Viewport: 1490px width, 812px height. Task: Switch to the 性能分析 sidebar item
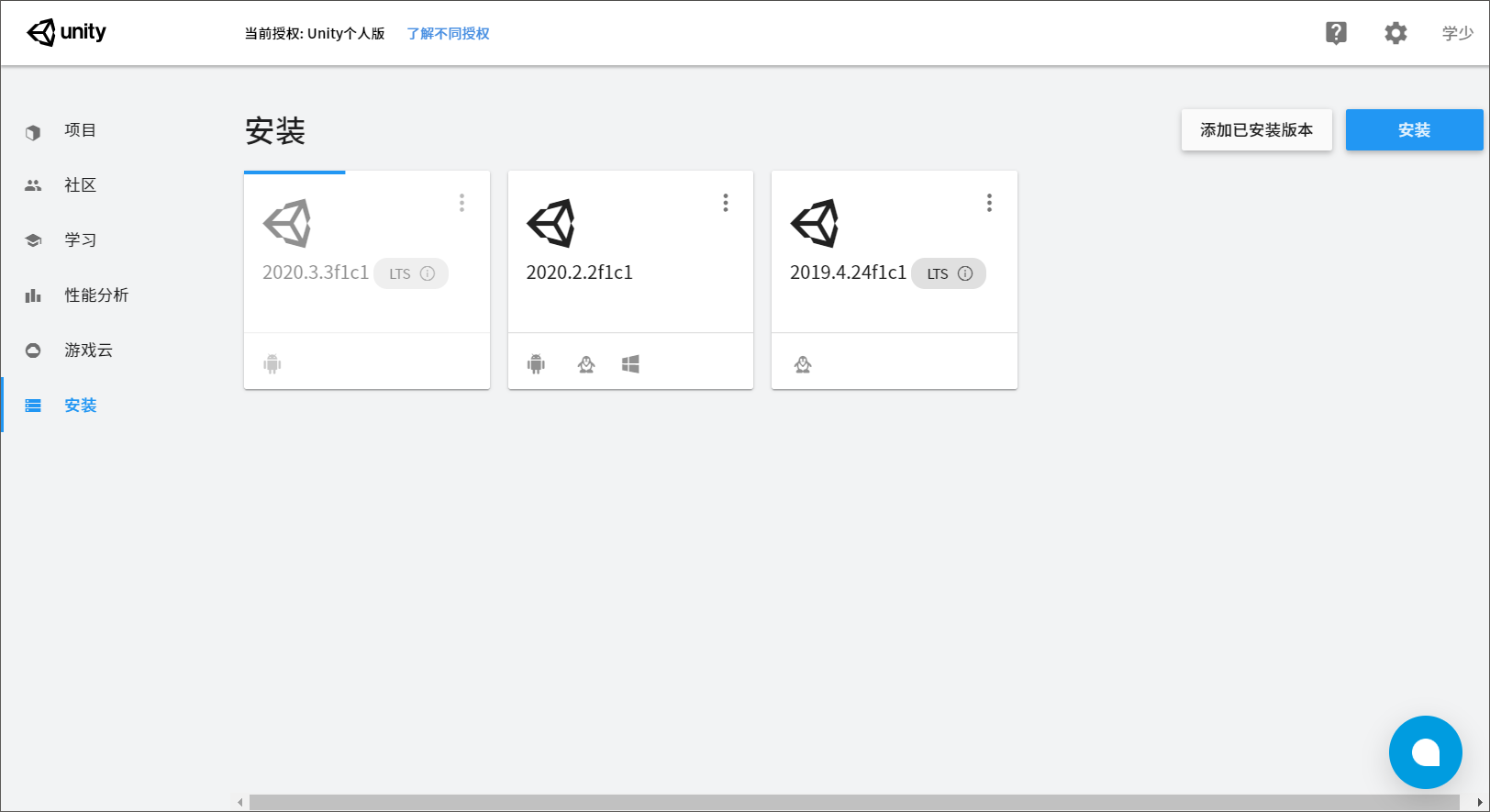click(96, 295)
